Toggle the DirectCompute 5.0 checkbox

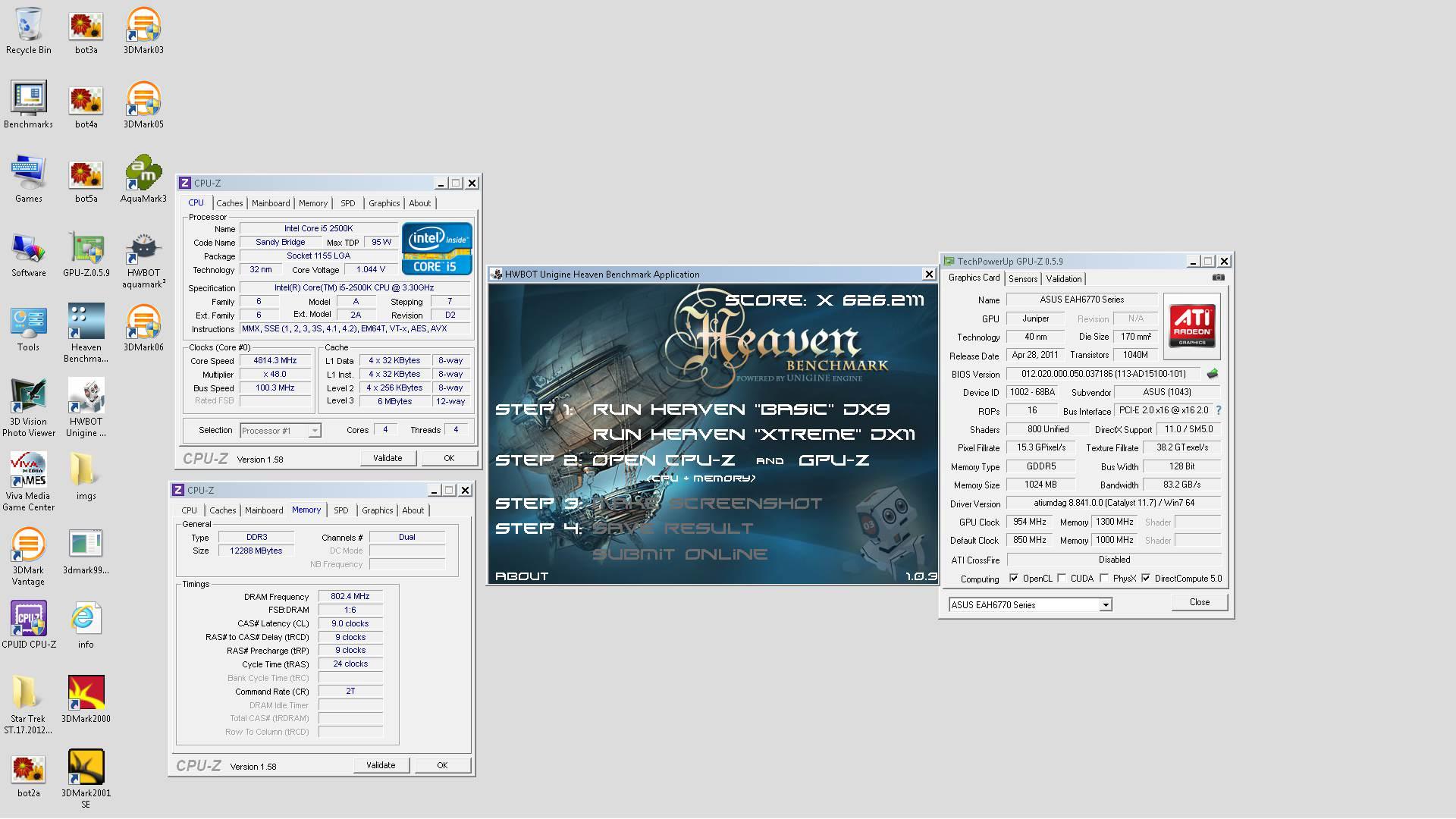coord(1146,579)
